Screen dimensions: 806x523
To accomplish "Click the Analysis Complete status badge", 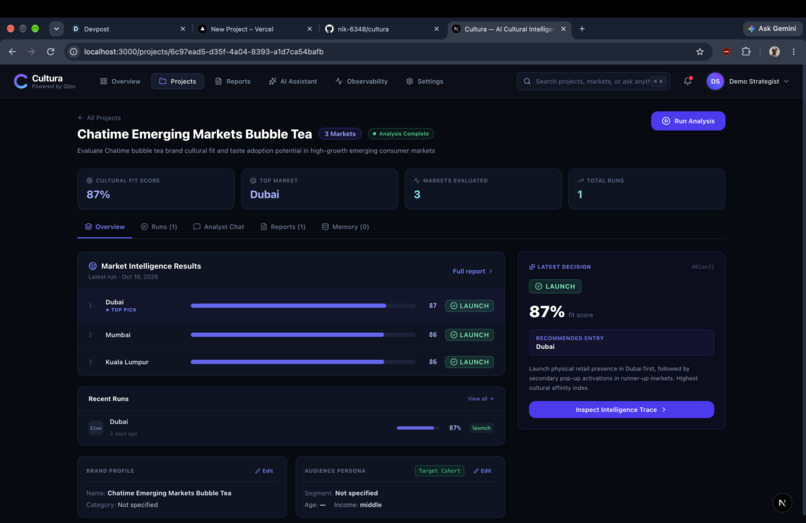I will 401,134.
